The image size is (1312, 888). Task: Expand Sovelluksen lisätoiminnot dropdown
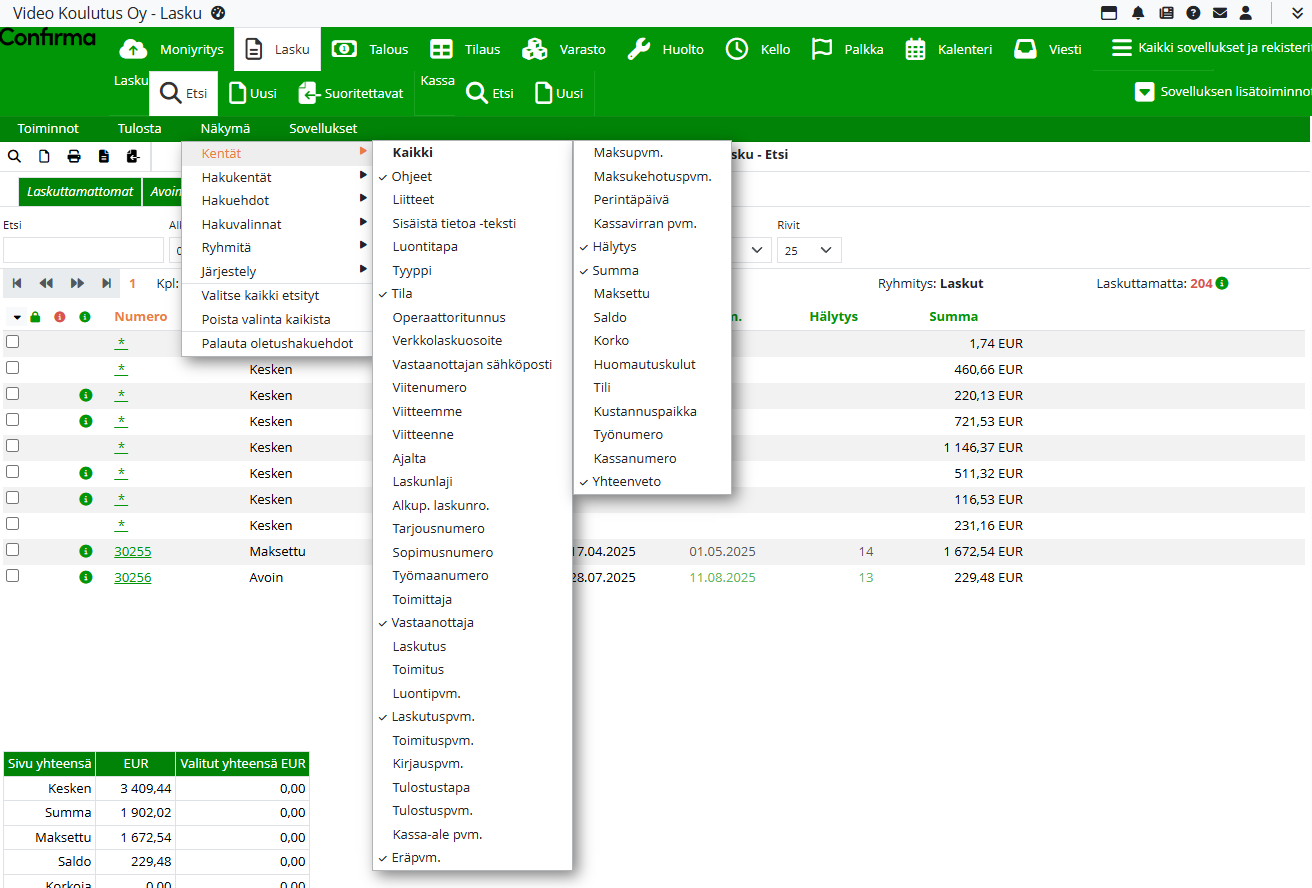tap(1222, 92)
